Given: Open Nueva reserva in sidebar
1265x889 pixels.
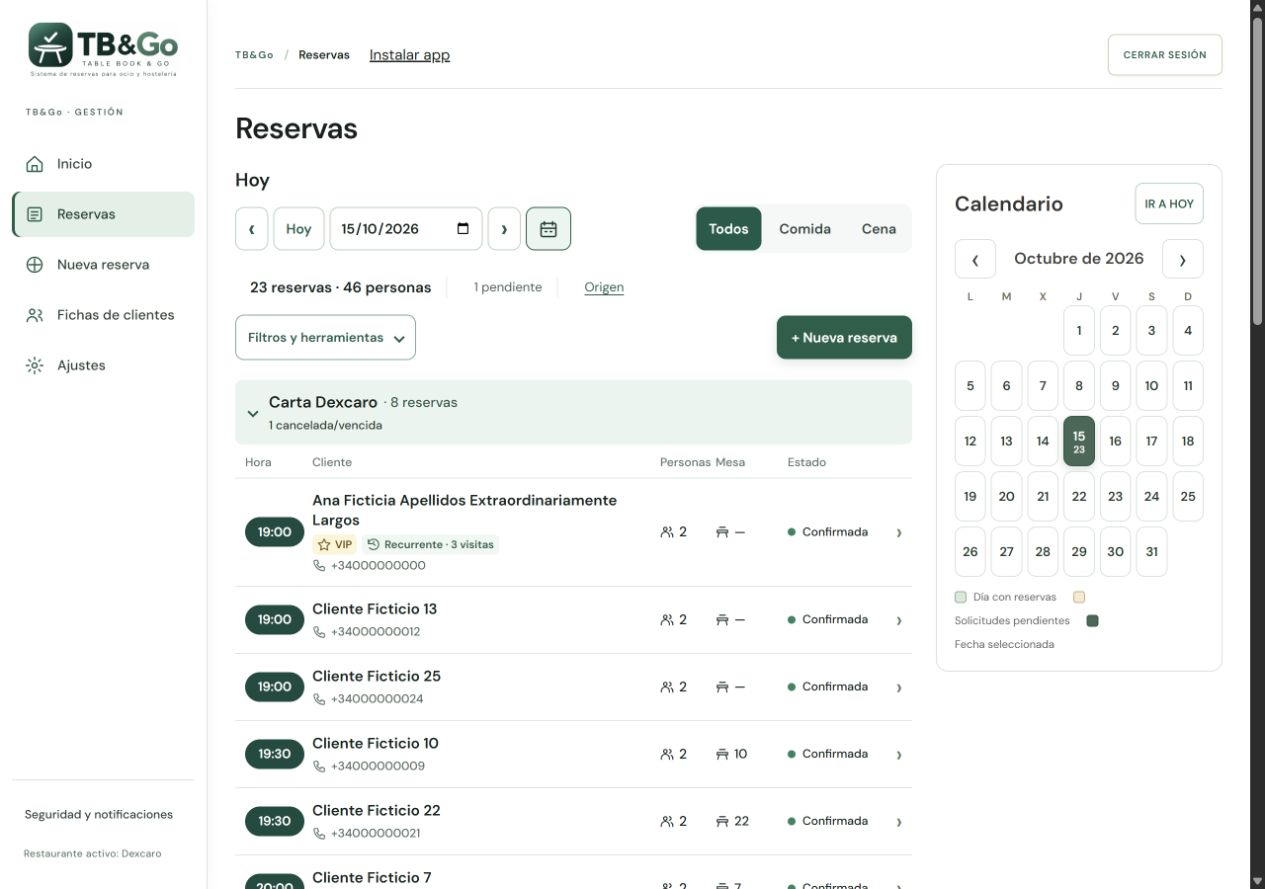Looking at the screenshot, I should coord(103,265).
